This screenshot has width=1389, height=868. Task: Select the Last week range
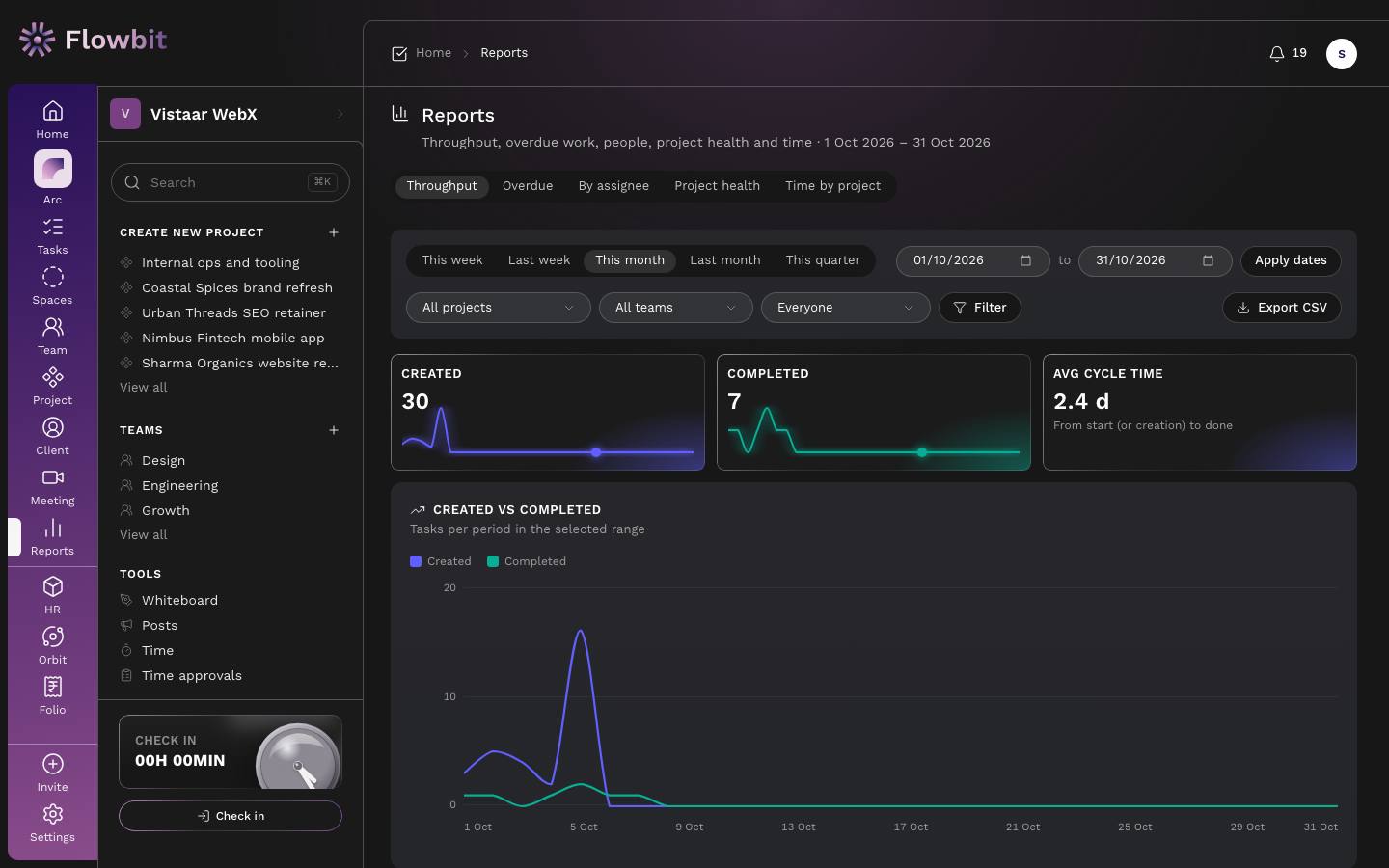tap(539, 260)
